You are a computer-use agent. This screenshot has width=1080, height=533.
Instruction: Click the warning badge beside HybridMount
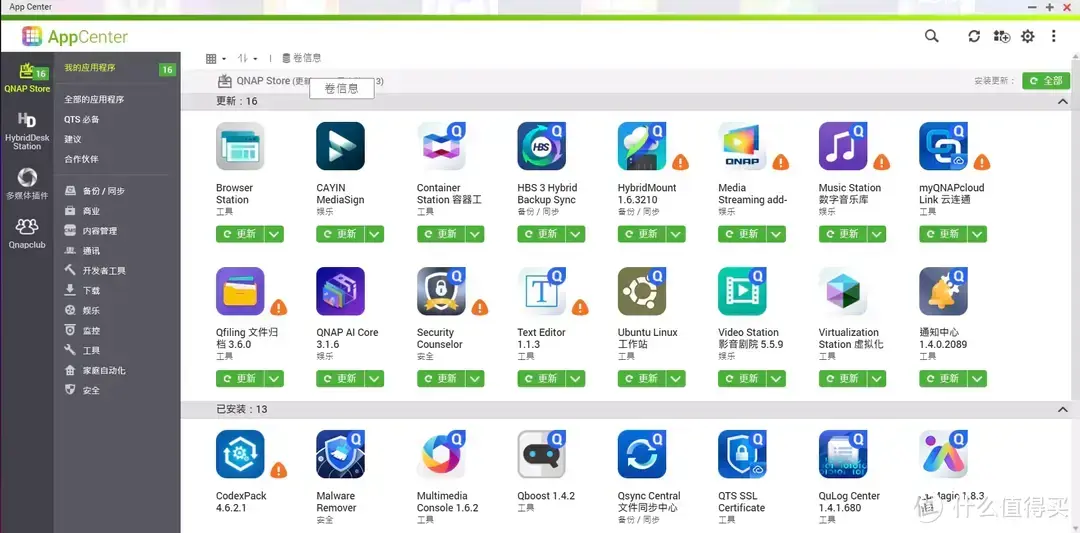coord(681,163)
